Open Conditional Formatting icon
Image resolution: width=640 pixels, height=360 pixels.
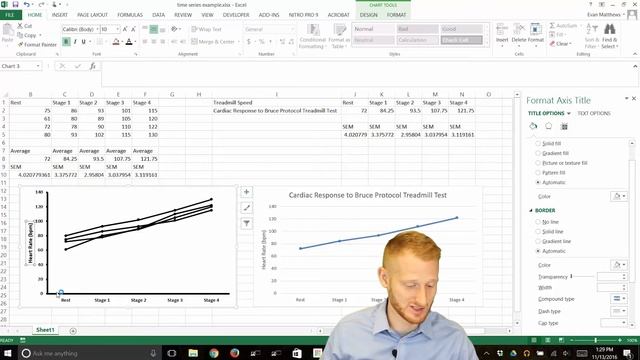pos(313,30)
